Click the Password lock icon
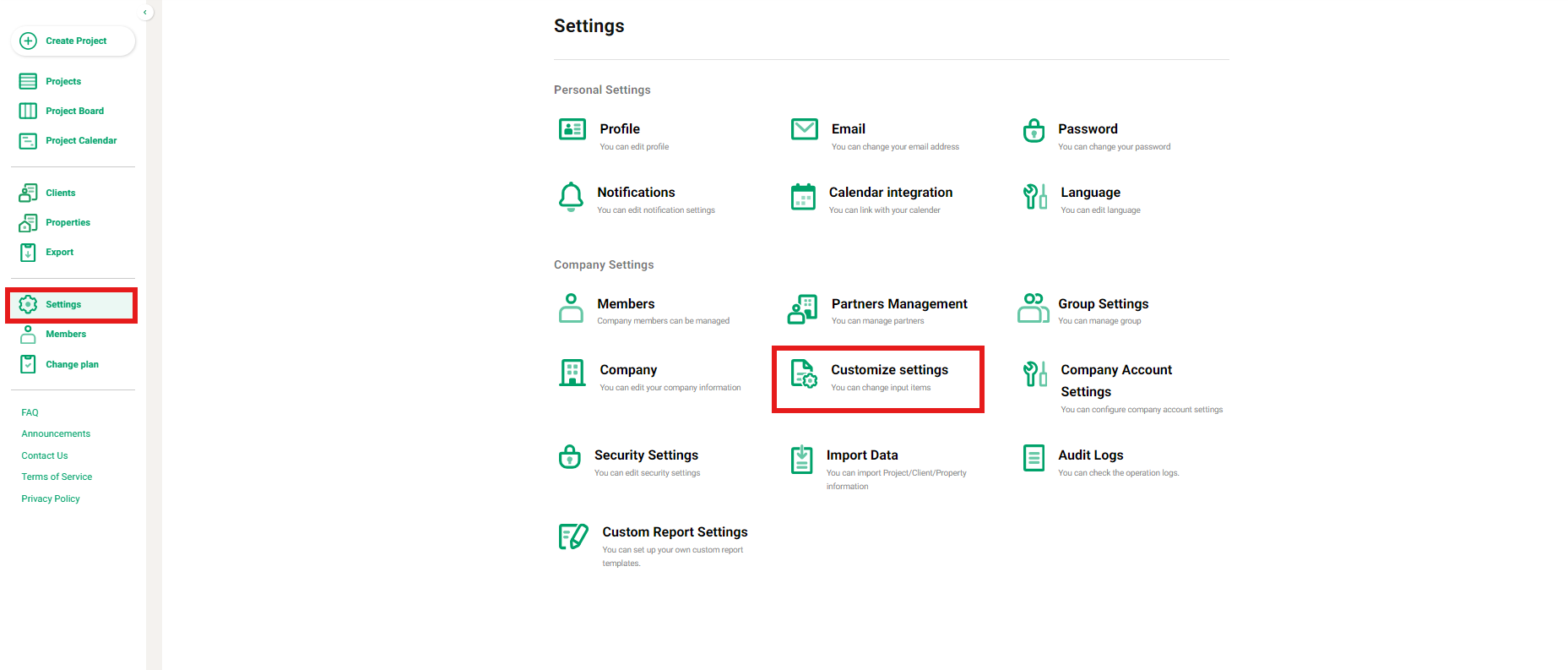This screenshot has height=670, width=1568. tap(1034, 130)
